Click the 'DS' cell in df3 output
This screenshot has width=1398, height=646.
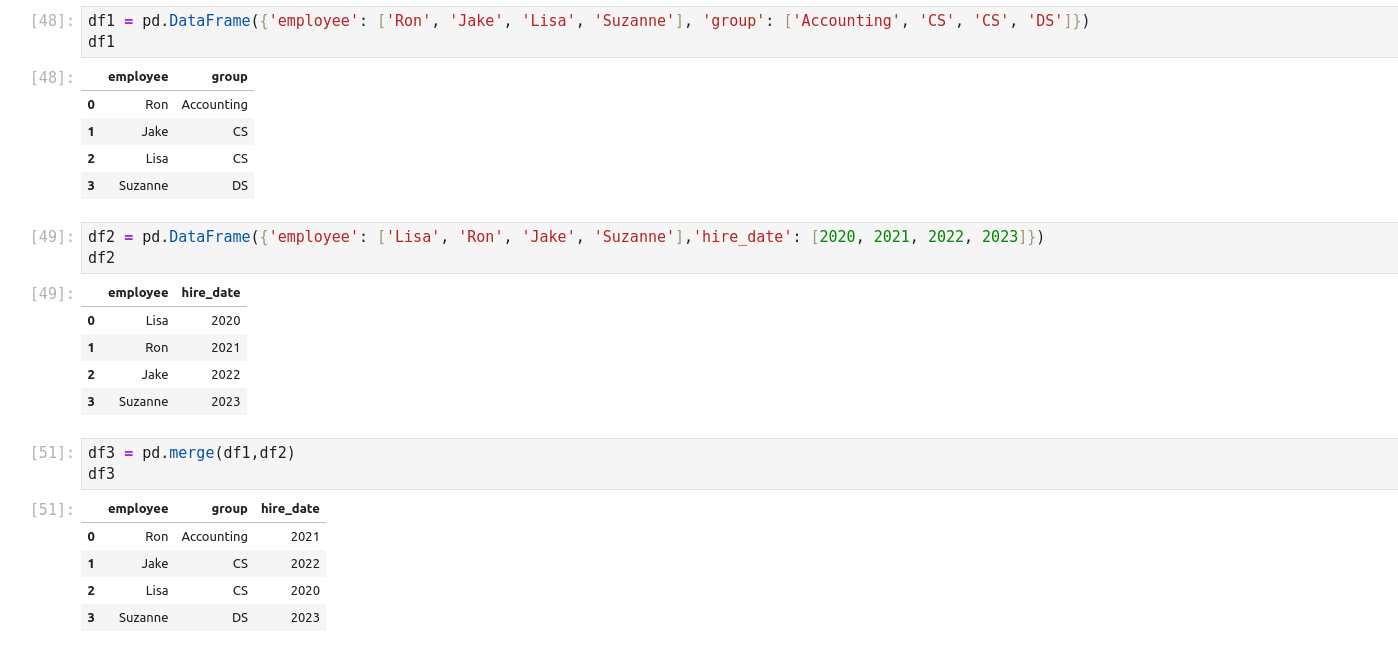pyautogui.click(x=240, y=618)
